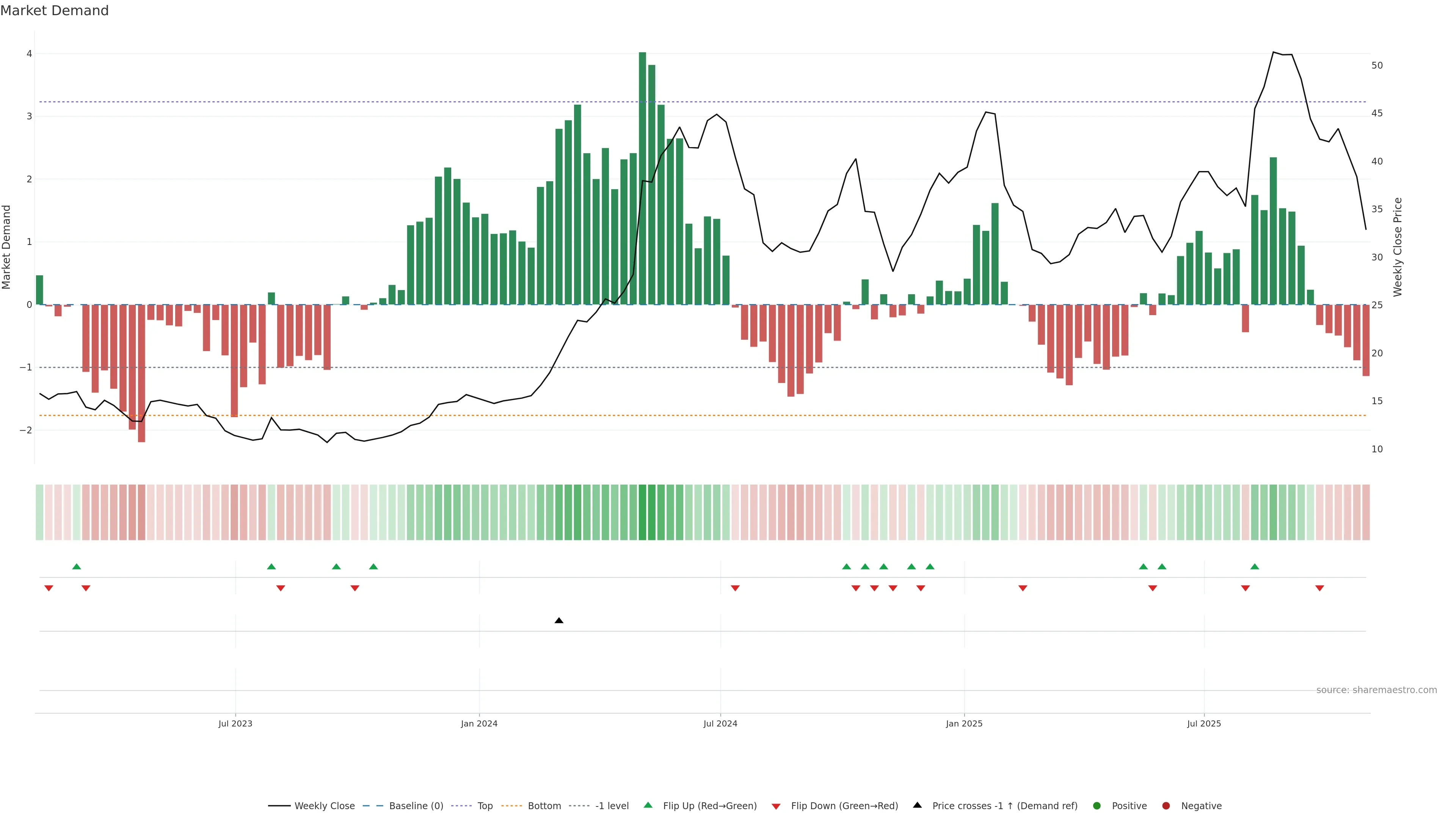1456x819 pixels.
Task: Click the black price-cross triangle marker
Action: tap(559, 621)
